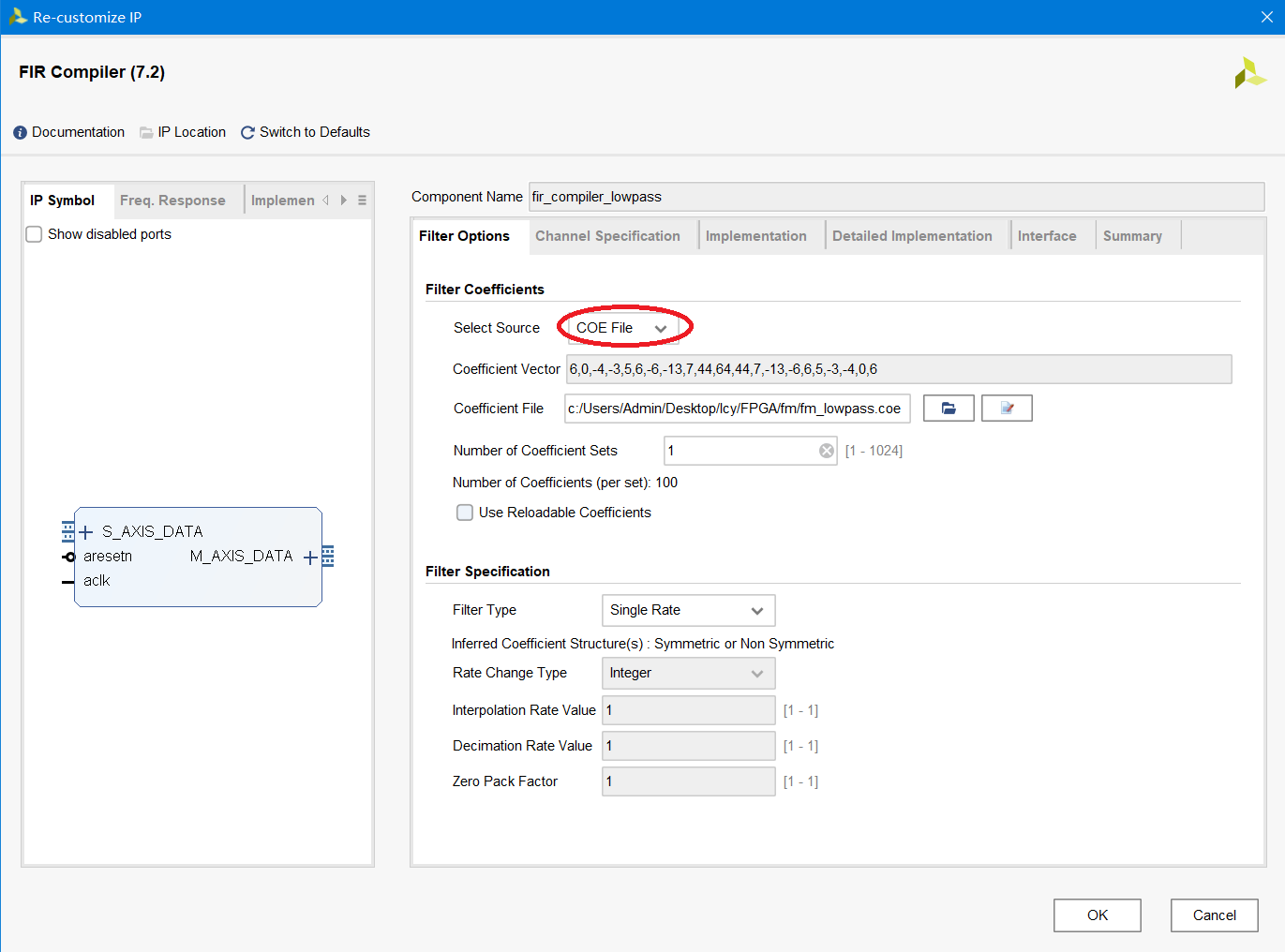
Task: Click the Vivado icon in title bar
Action: point(17,17)
